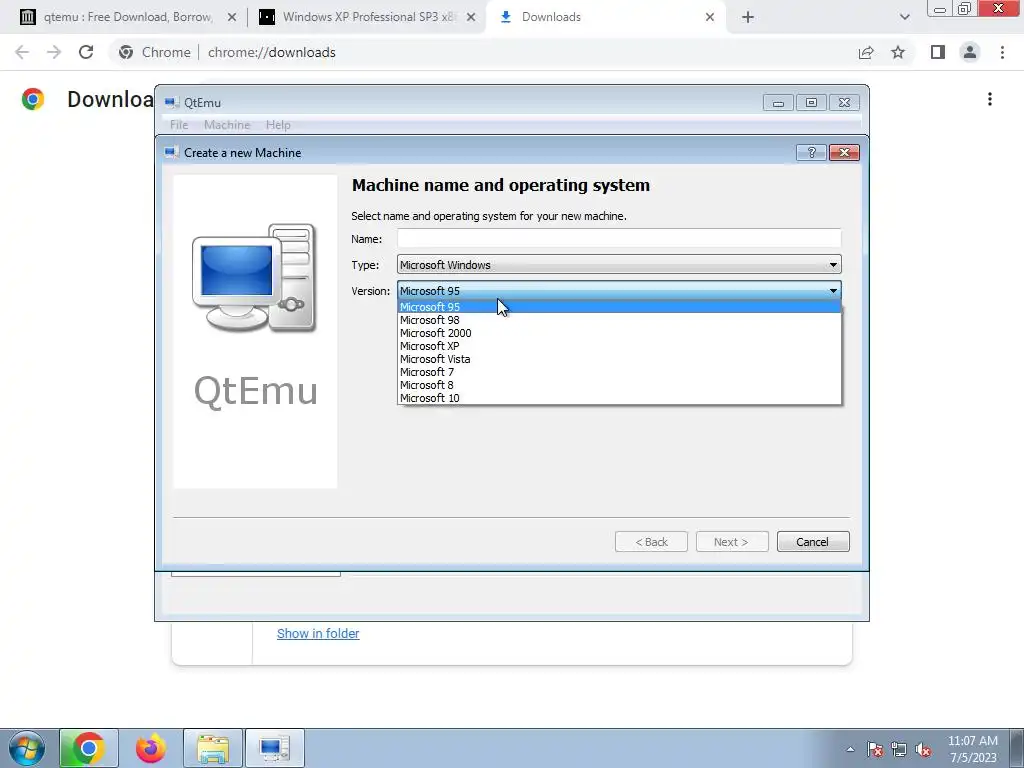The width and height of the screenshot is (1024, 768).
Task: Maximize the QtEmu window
Action: 811,103
